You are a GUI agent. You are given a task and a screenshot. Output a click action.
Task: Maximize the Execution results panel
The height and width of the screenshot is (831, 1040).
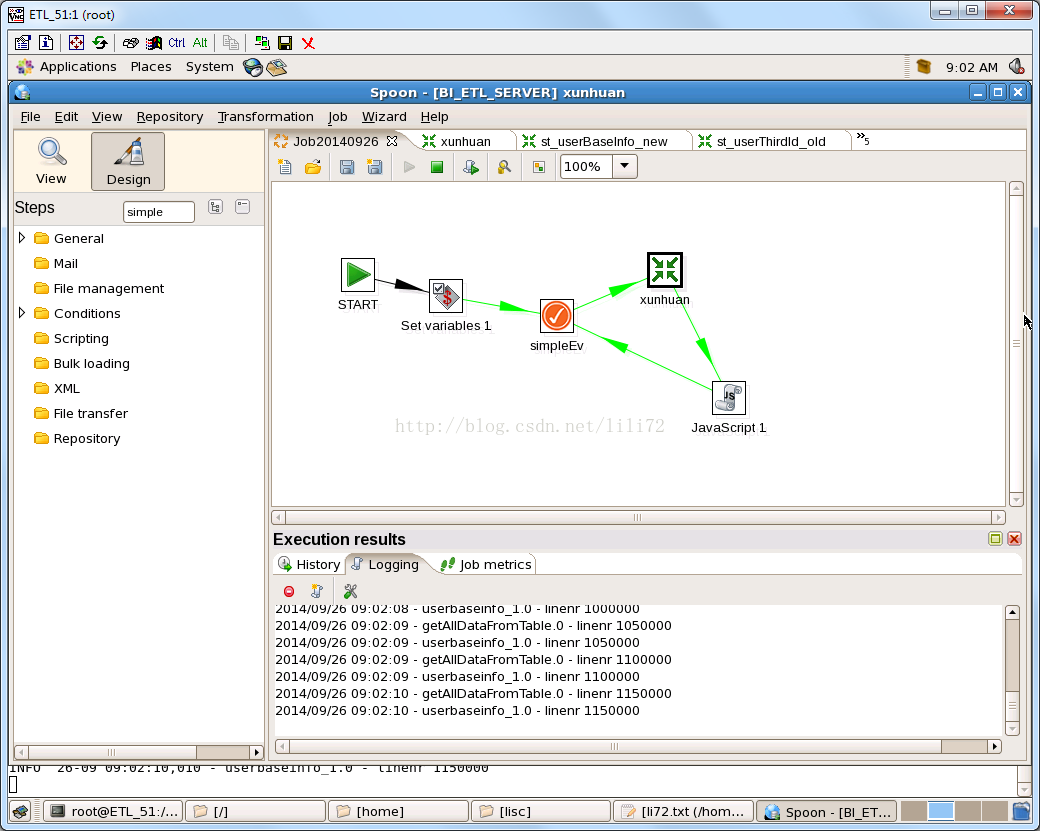pyautogui.click(x=995, y=539)
